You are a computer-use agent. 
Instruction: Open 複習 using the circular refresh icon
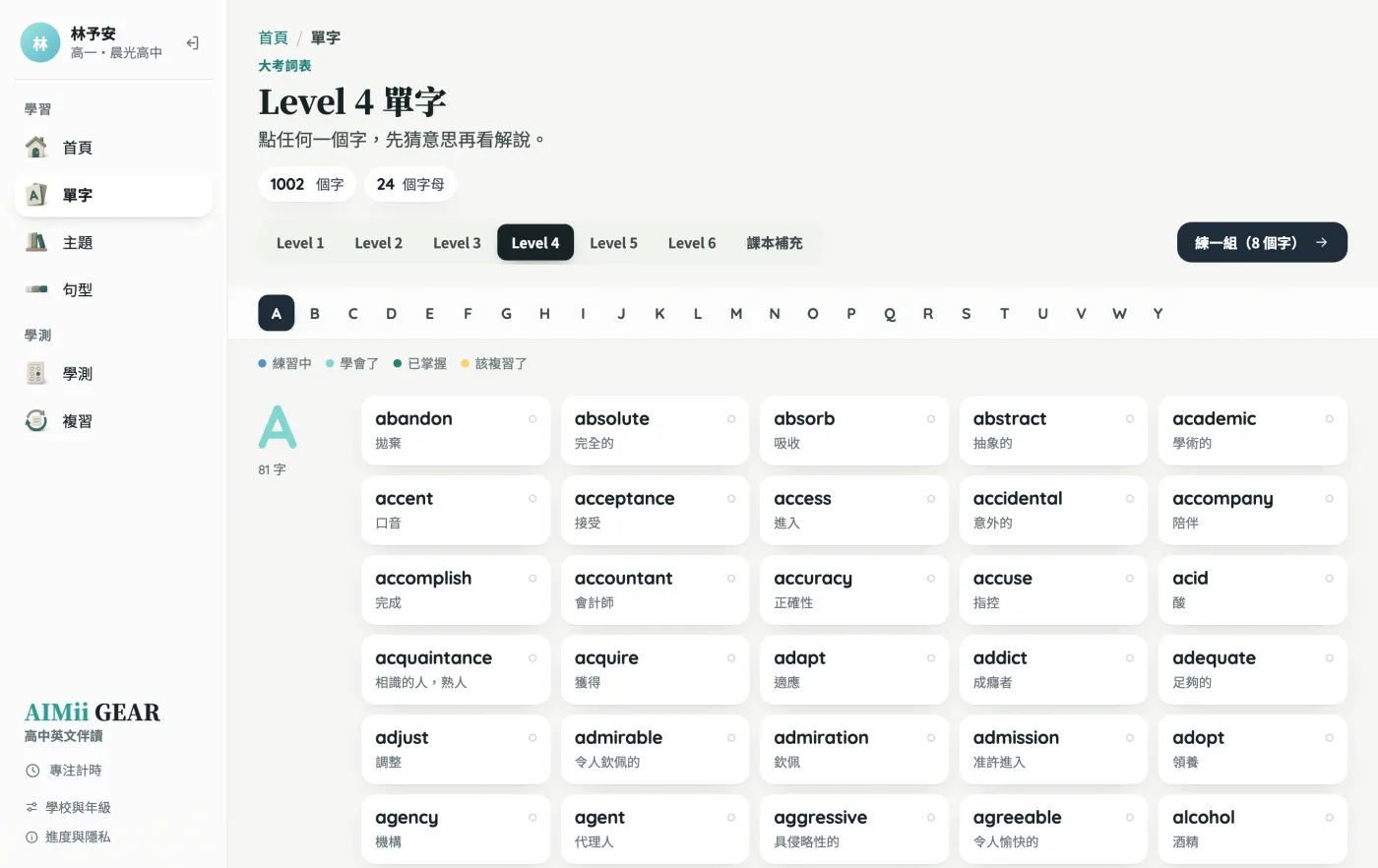[36, 421]
